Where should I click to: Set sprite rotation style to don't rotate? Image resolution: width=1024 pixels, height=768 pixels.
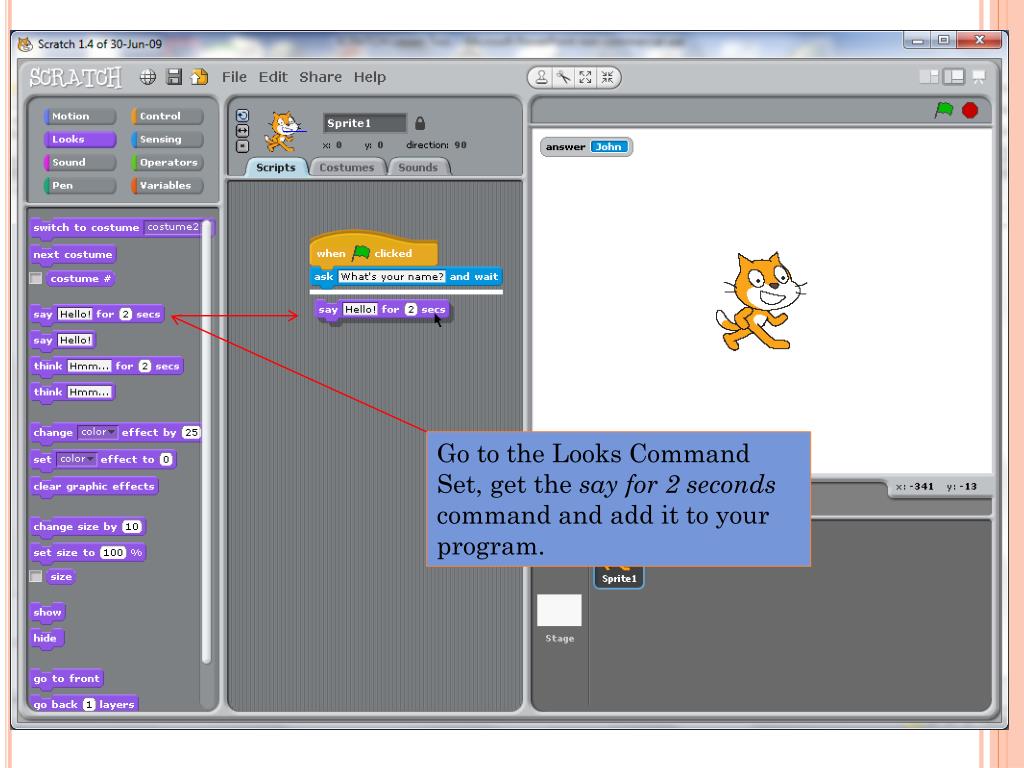pos(242,146)
